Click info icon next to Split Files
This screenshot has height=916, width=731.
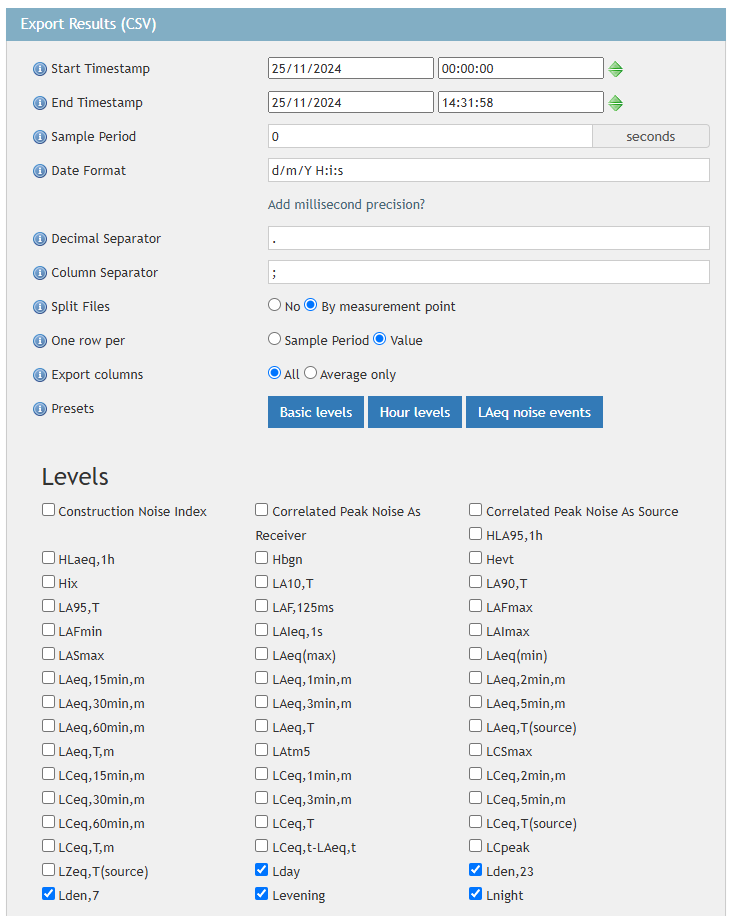click(x=40, y=307)
